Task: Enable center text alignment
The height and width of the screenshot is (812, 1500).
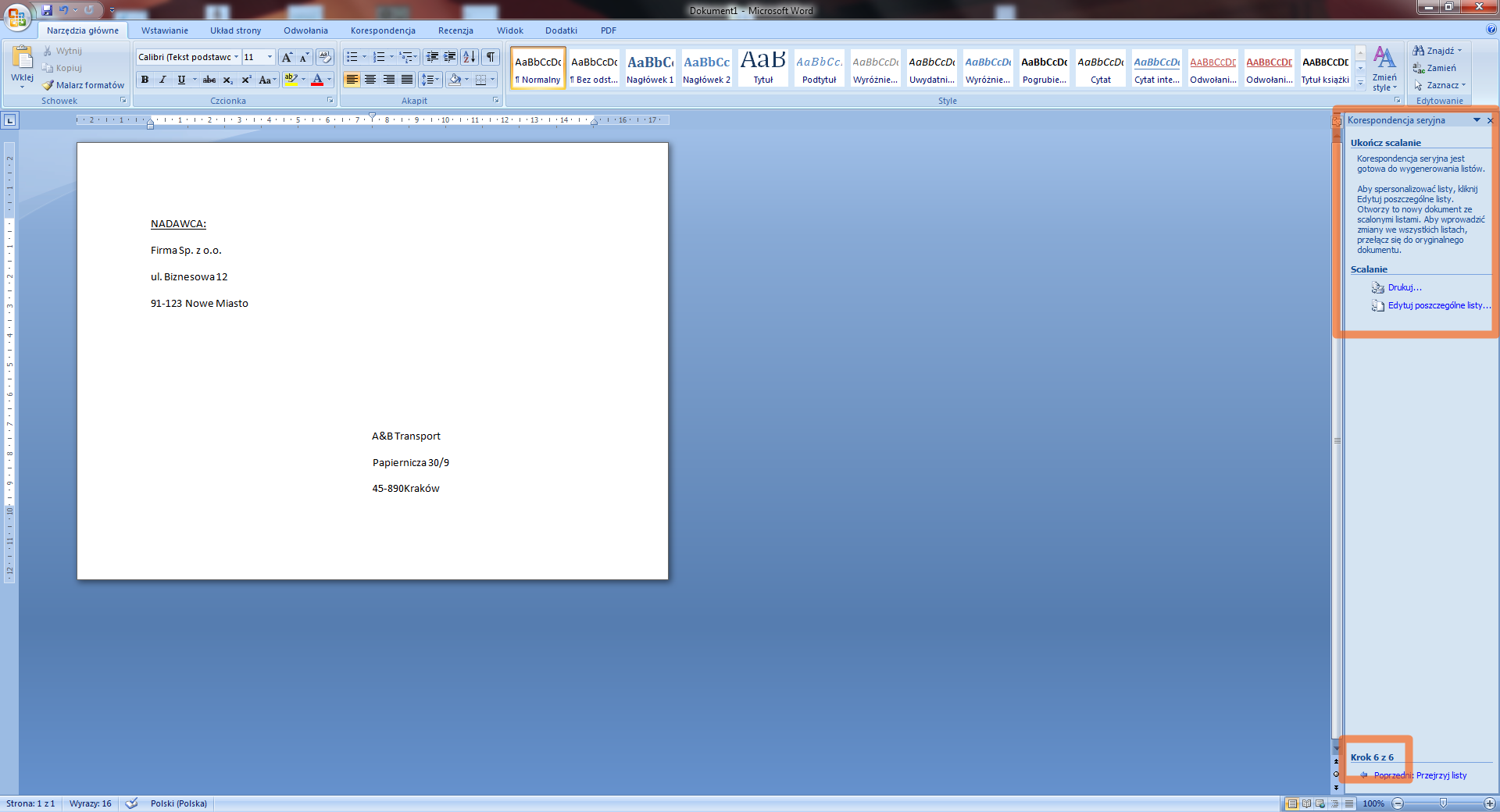Action: pyautogui.click(x=370, y=80)
